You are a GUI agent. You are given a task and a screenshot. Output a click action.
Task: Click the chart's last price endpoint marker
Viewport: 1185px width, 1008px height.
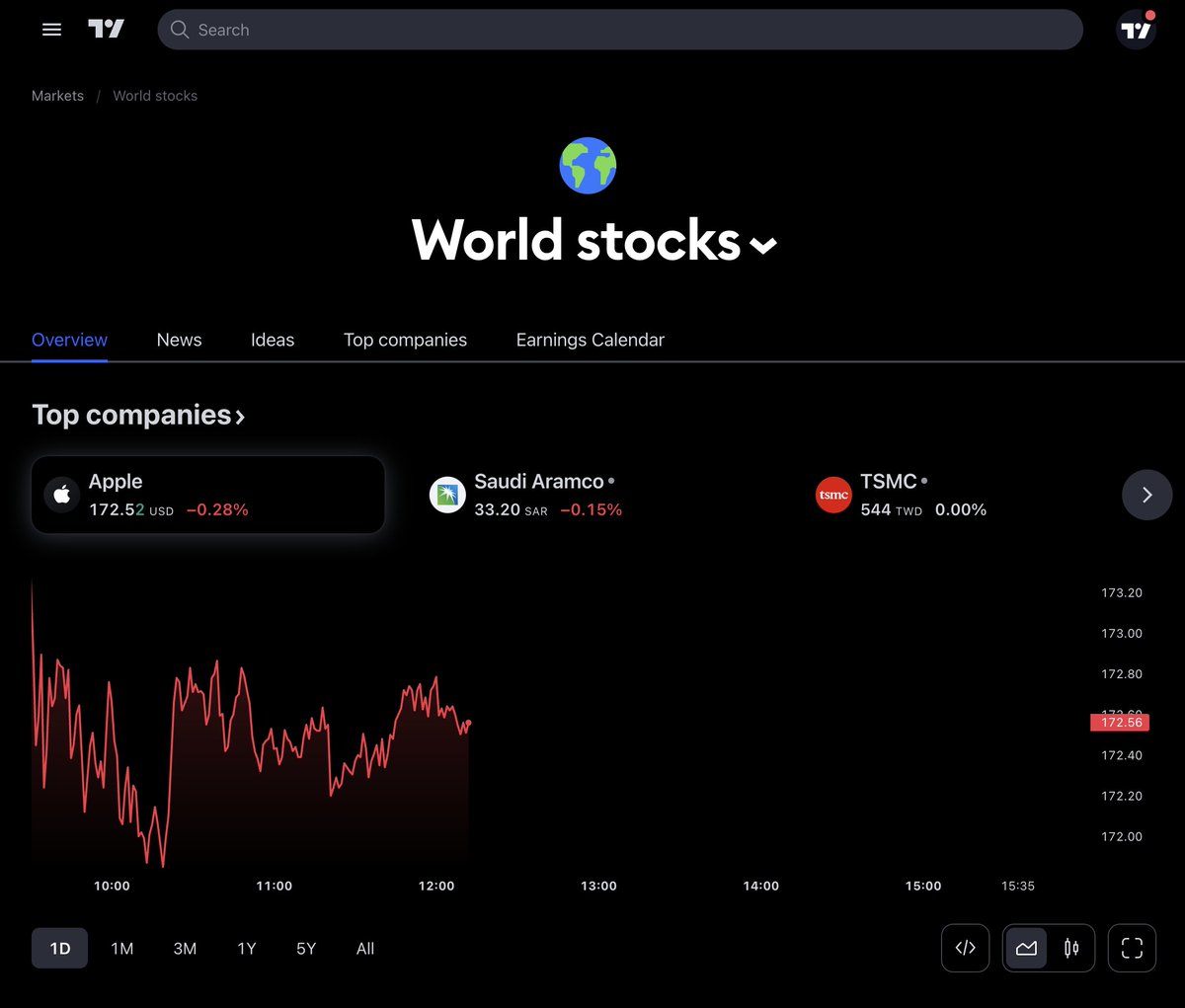coord(467,724)
